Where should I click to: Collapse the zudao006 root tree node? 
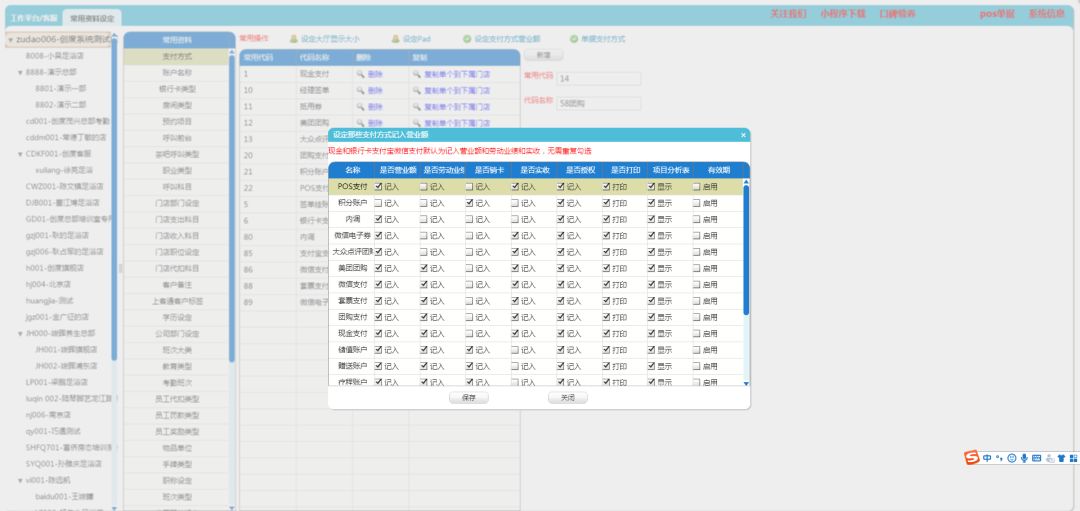tap(10, 40)
